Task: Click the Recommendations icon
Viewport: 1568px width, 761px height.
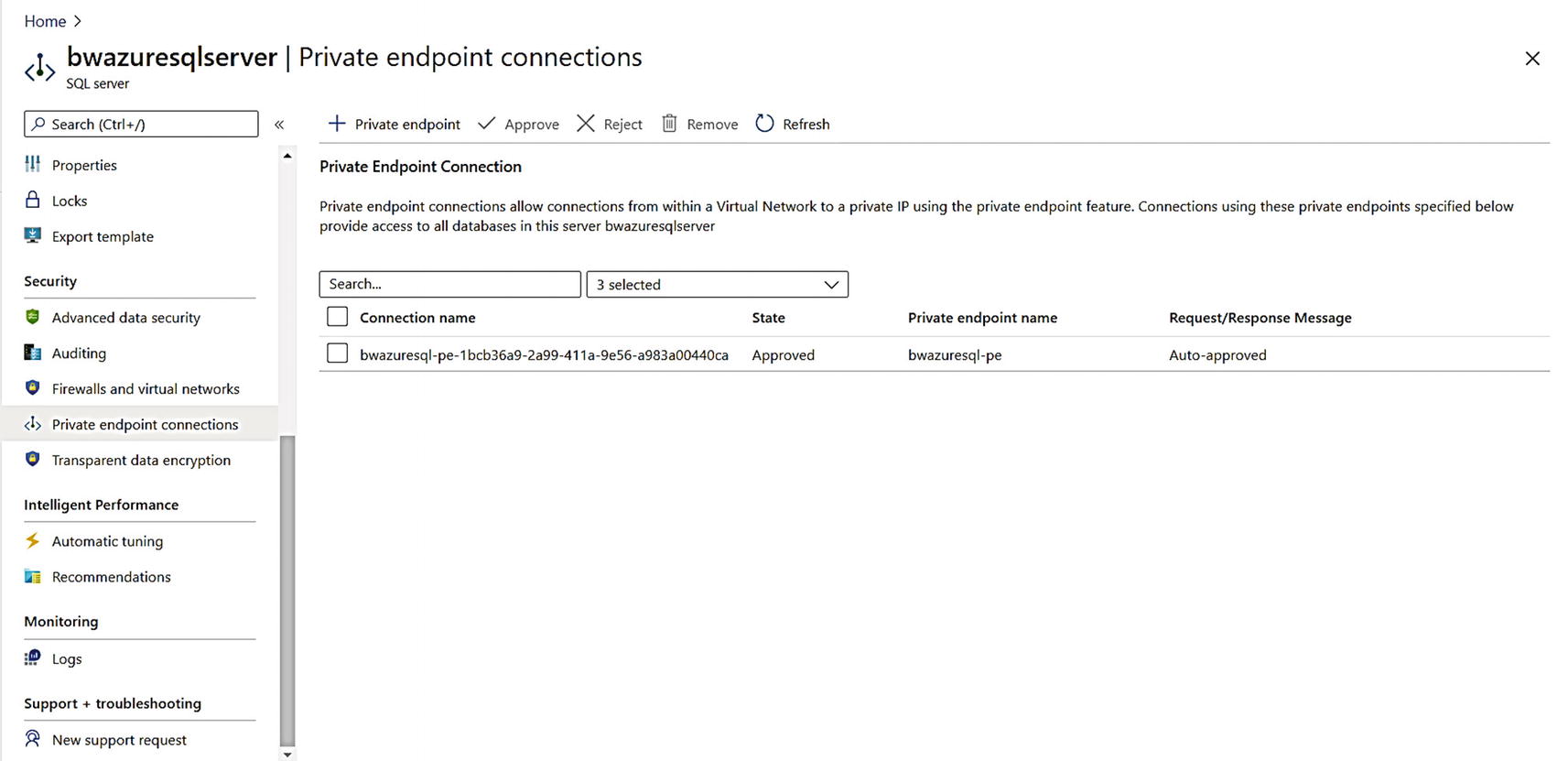Action: [33, 576]
